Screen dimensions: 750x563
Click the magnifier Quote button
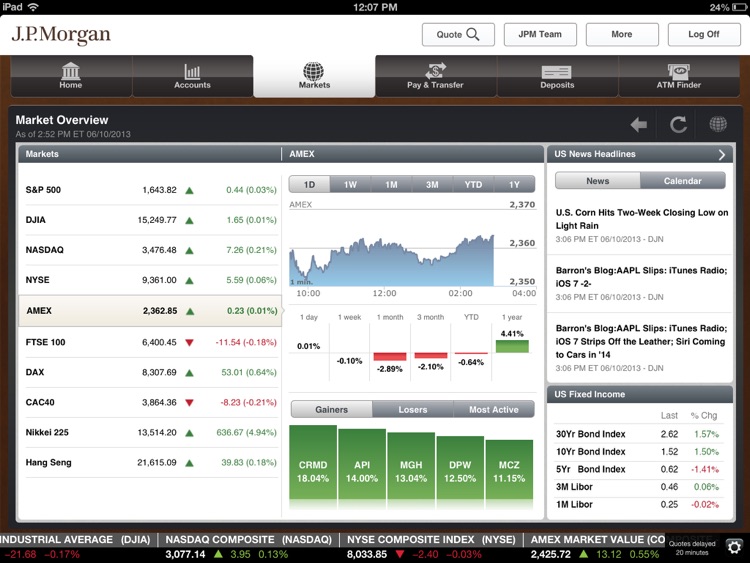458,34
